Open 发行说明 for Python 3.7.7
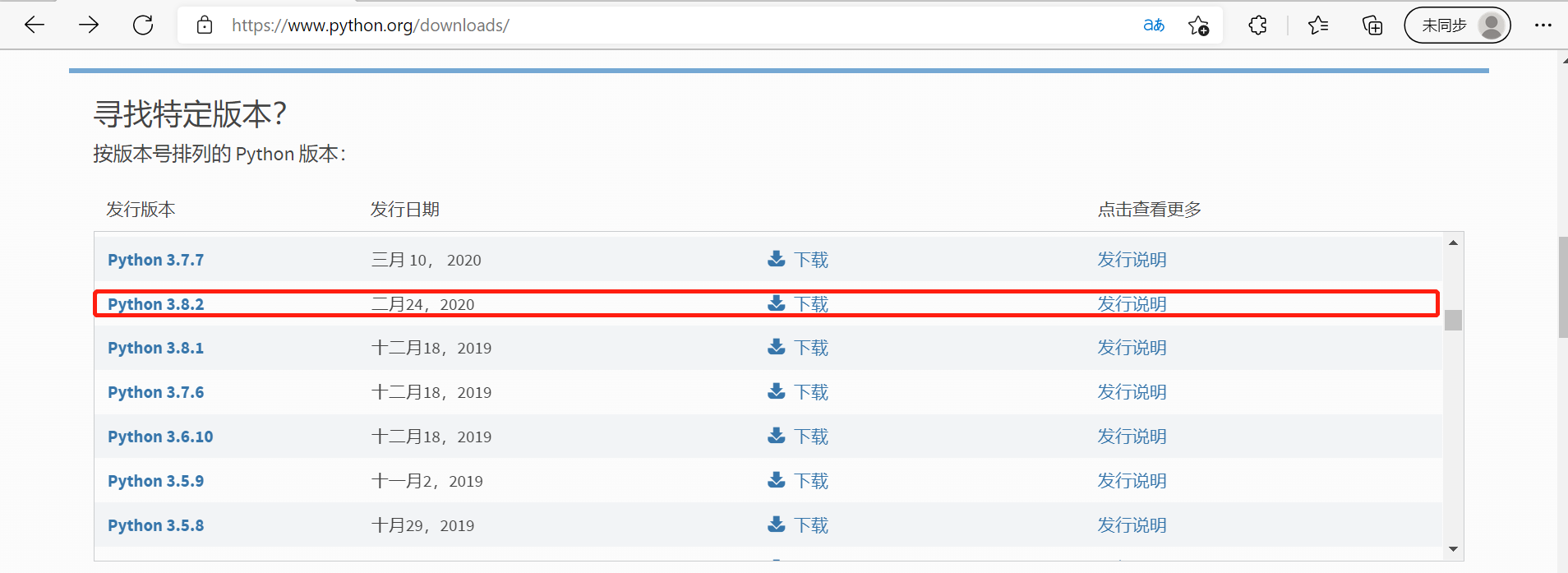The width and height of the screenshot is (1568, 573). click(x=1132, y=260)
